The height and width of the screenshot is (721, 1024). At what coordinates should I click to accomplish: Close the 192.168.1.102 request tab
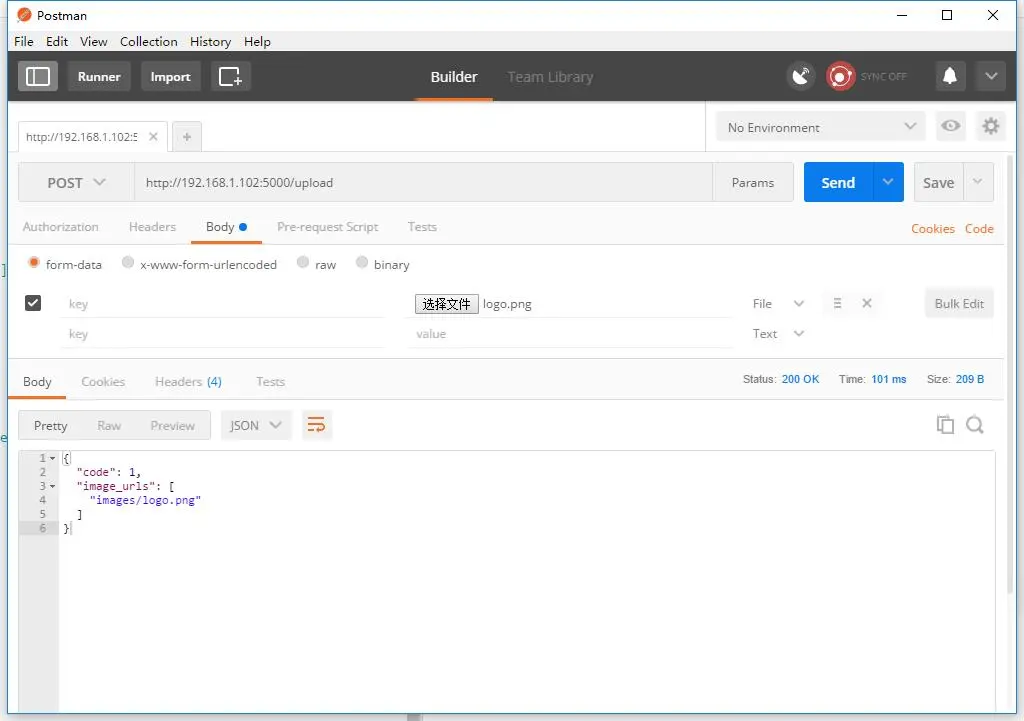[x=153, y=136]
